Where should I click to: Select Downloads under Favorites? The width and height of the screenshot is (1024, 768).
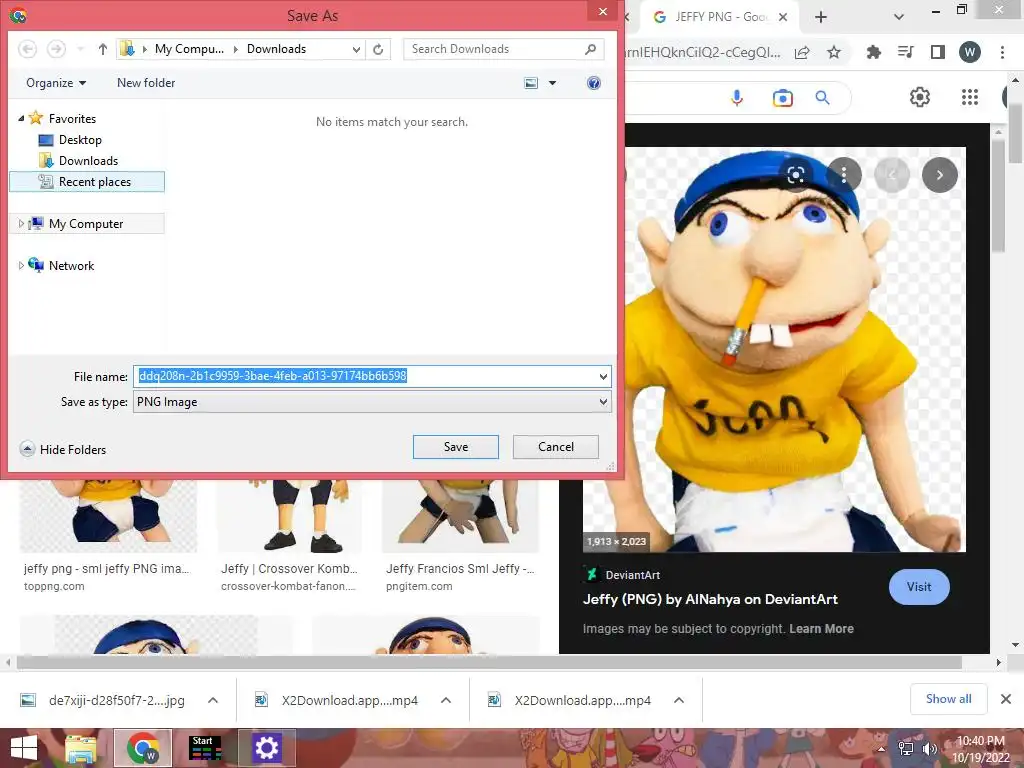click(88, 161)
